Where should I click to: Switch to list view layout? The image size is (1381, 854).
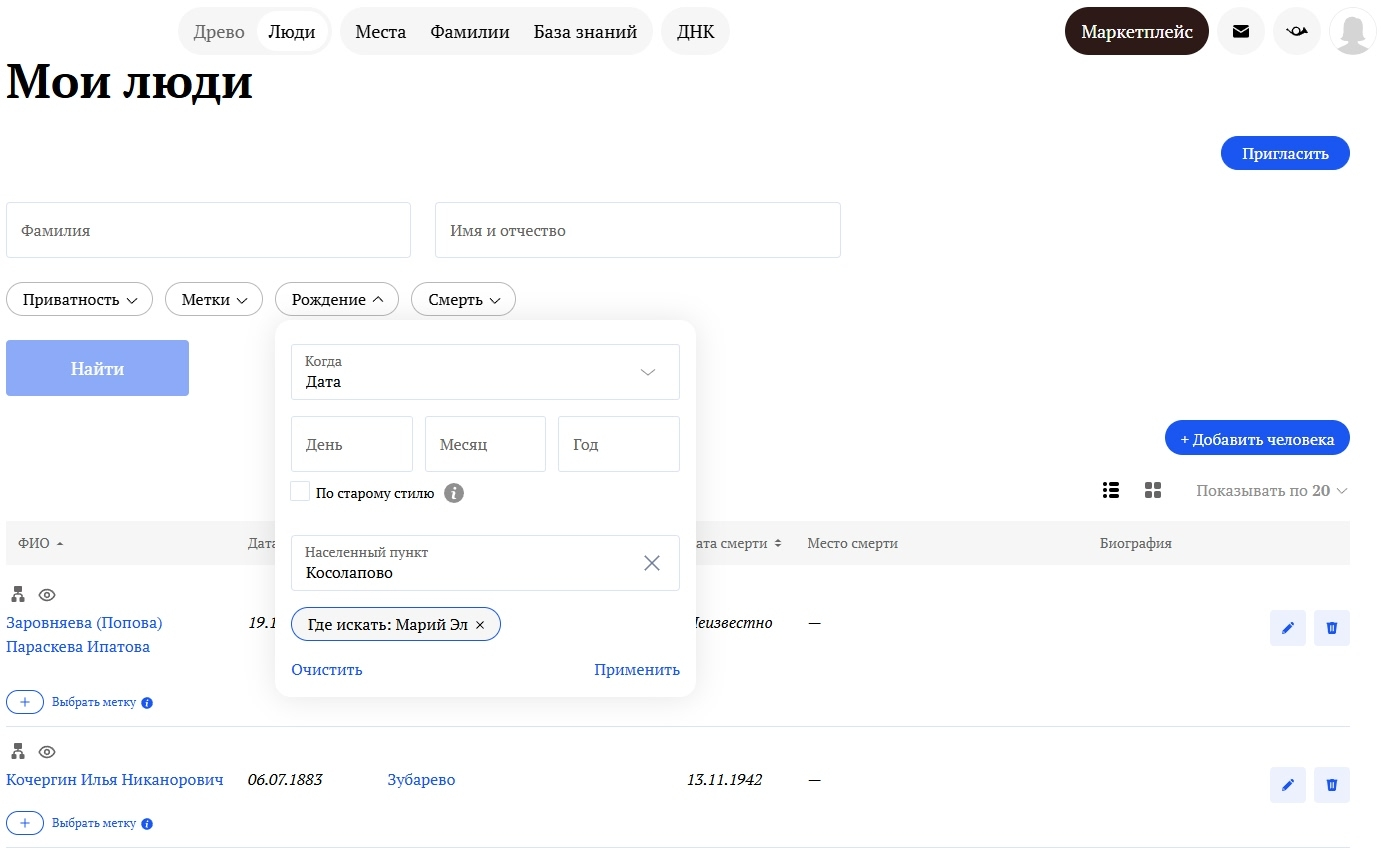pos(1110,490)
